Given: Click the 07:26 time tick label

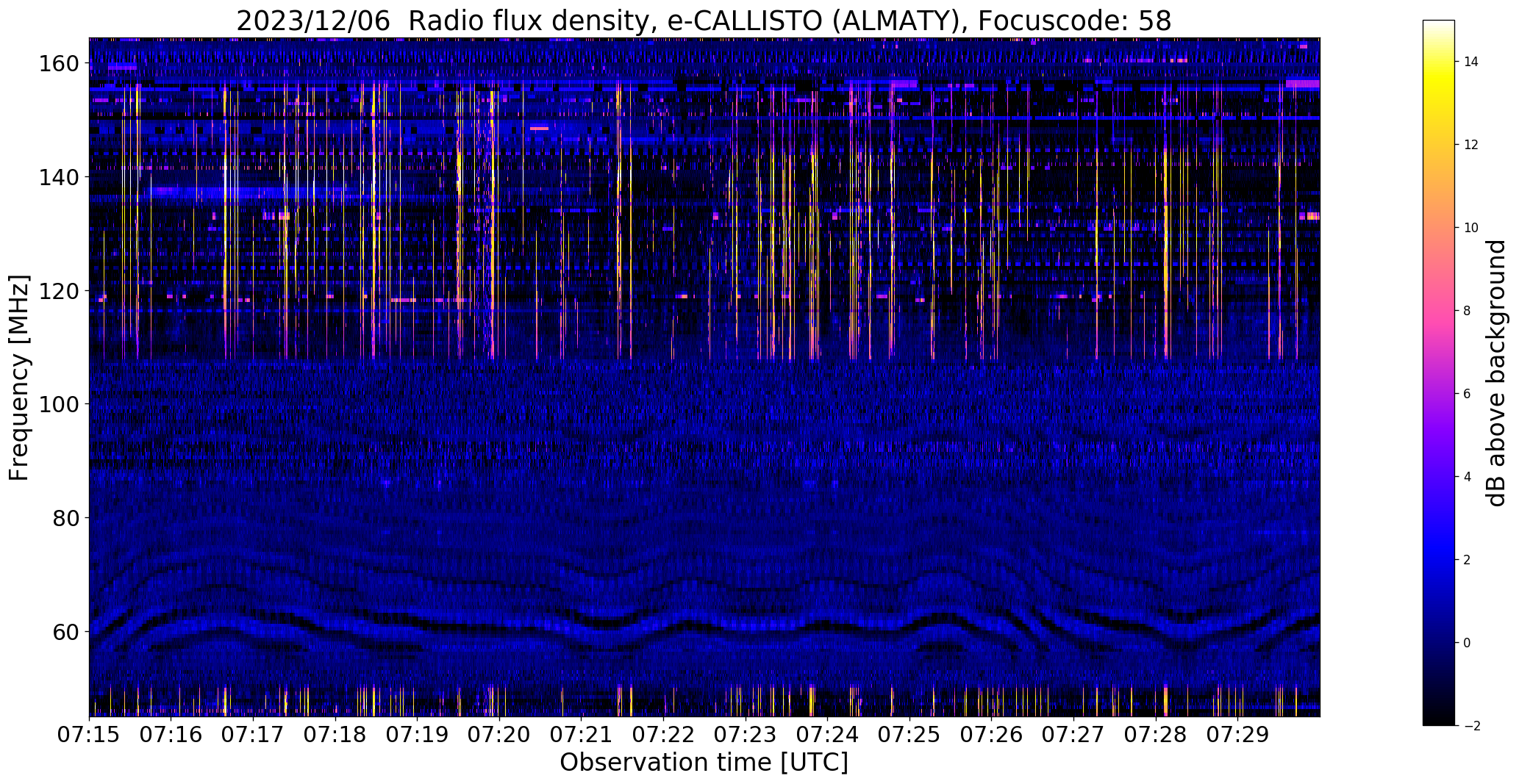Looking at the screenshot, I should (x=992, y=735).
